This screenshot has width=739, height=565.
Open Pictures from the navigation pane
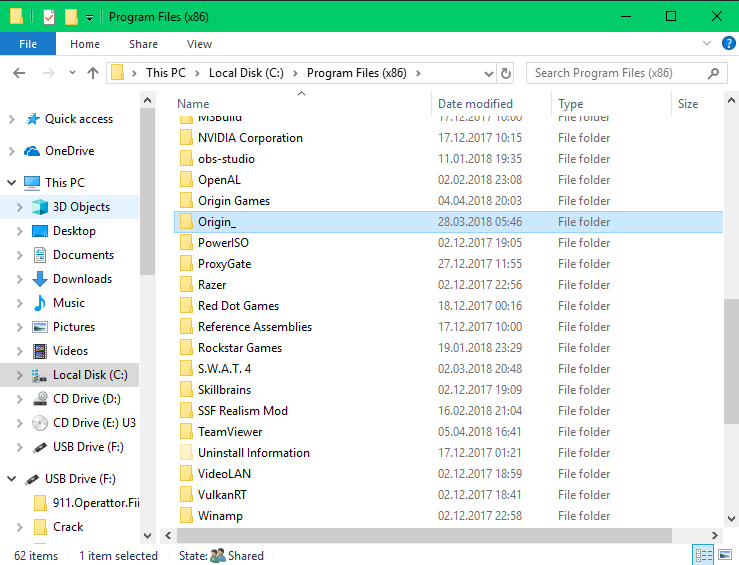[x=74, y=327]
